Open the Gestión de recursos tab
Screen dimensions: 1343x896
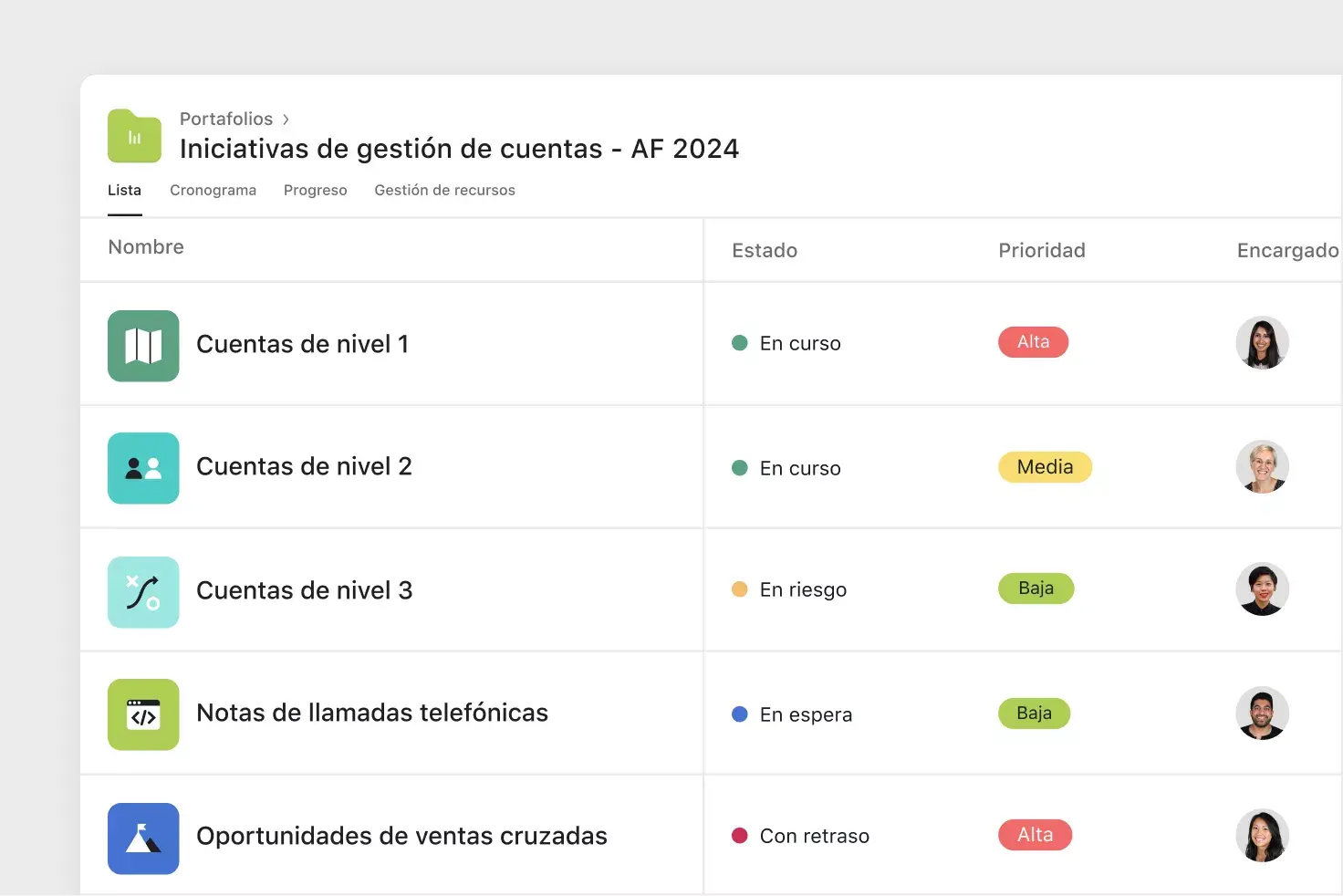[x=444, y=190]
